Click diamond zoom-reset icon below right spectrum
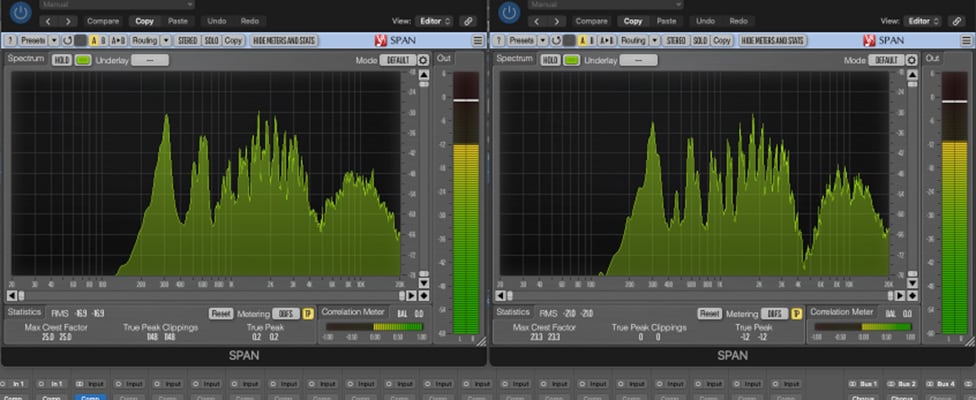The height and width of the screenshot is (400, 976). pos(913,295)
